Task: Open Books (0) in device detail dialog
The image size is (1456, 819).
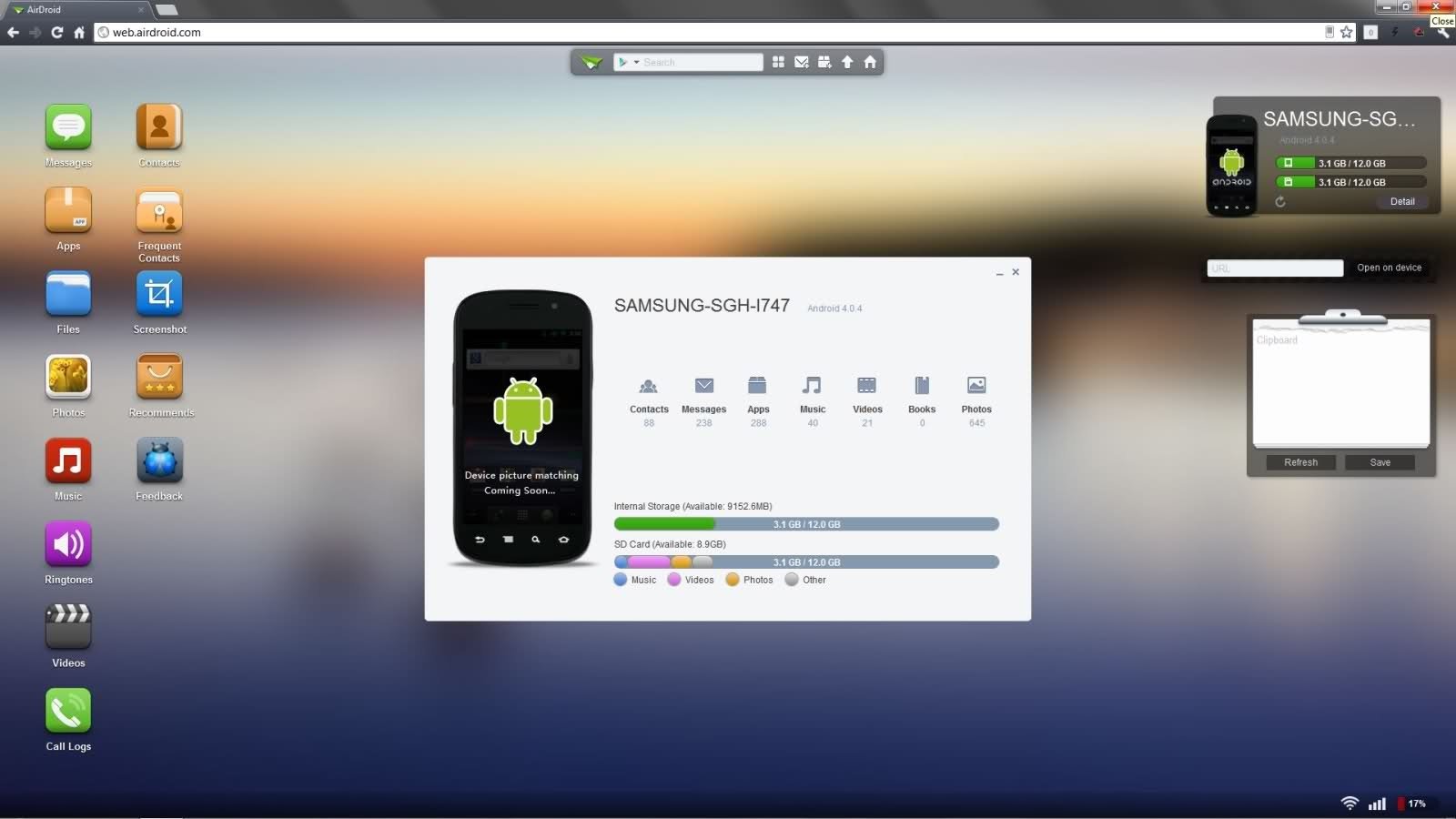Action: (x=922, y=401)
